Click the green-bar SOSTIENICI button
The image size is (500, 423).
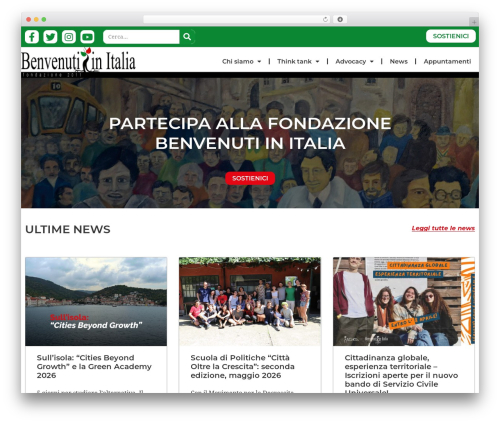pos(451,36)
